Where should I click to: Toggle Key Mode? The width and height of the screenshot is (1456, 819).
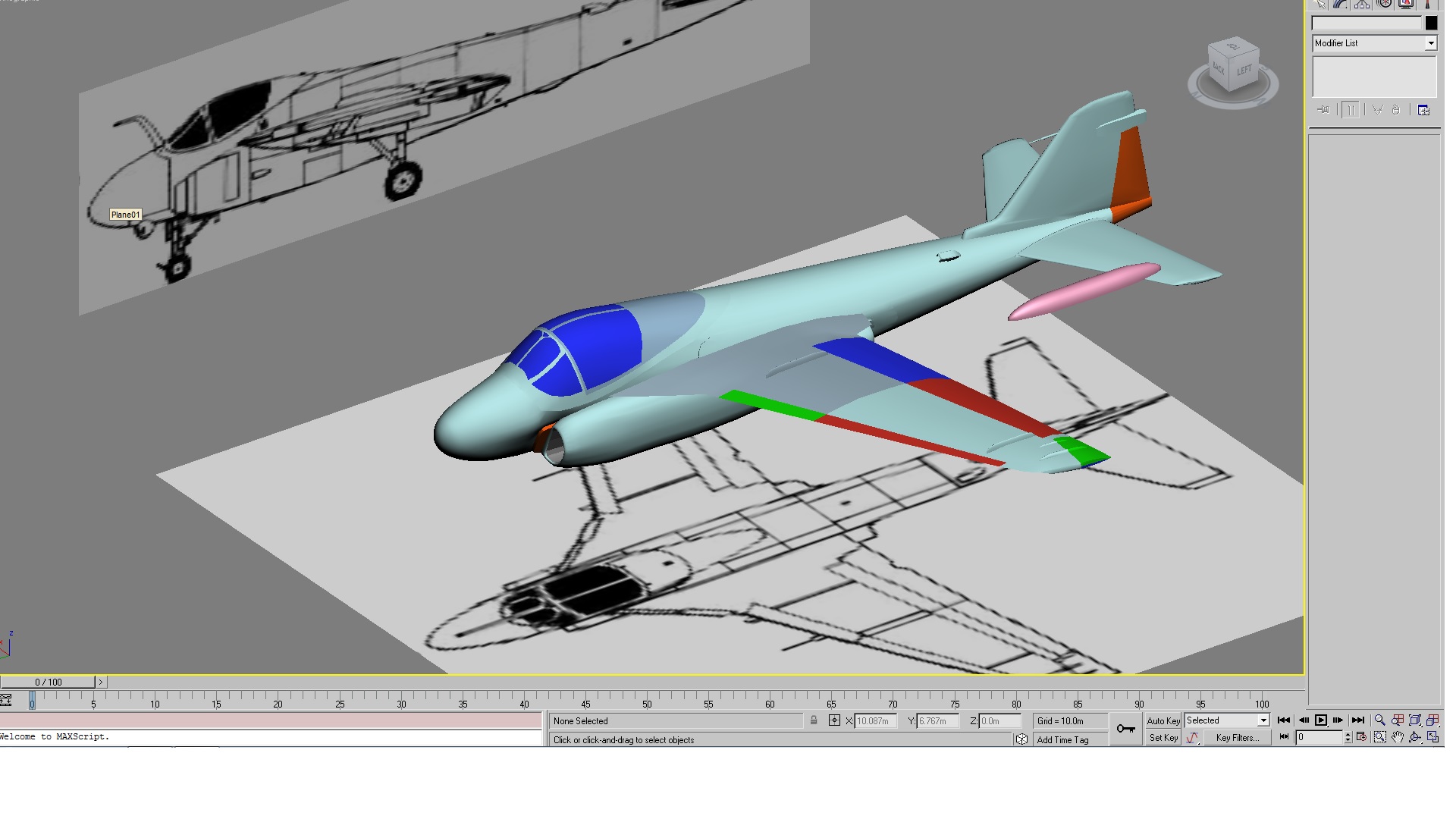[1284, 737]
